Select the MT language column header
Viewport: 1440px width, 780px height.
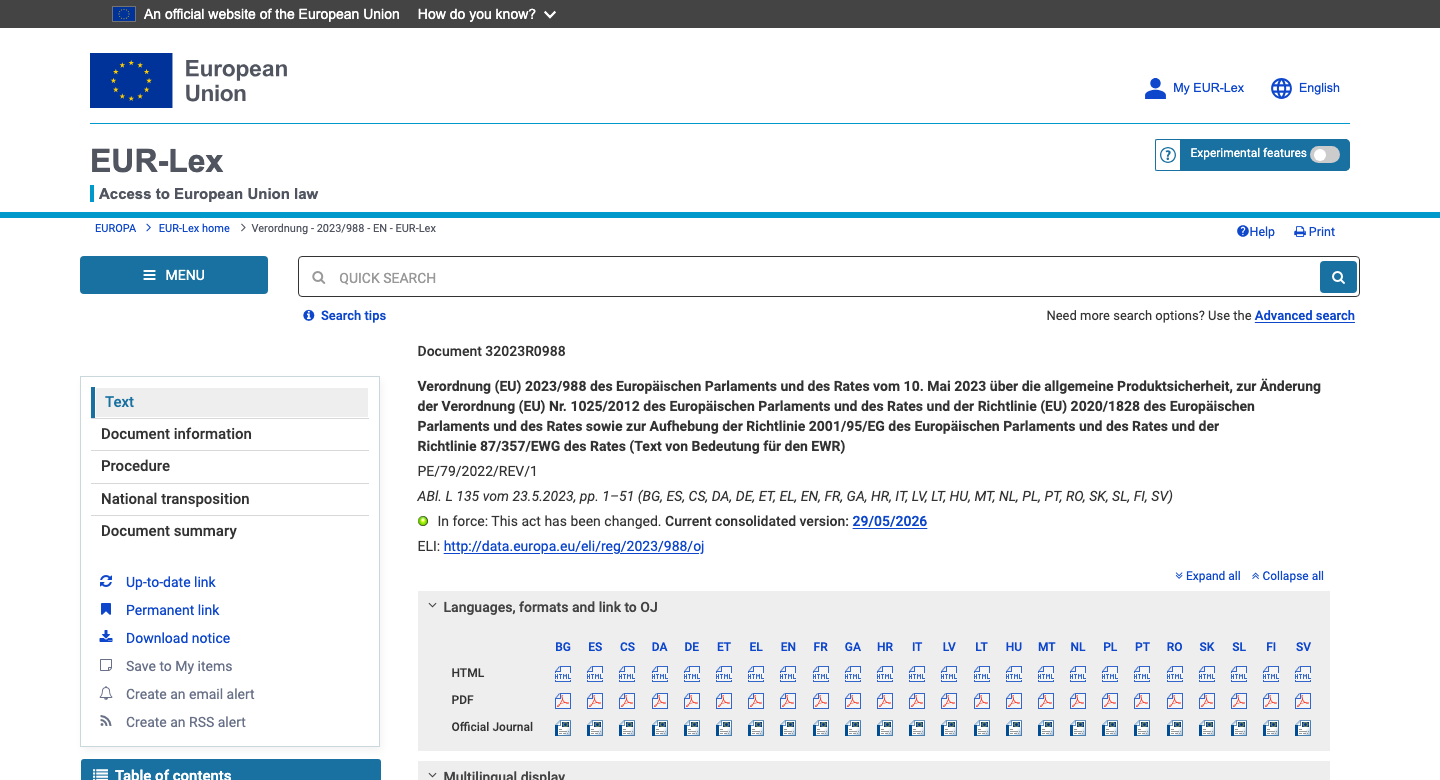tap(1046, 647)
